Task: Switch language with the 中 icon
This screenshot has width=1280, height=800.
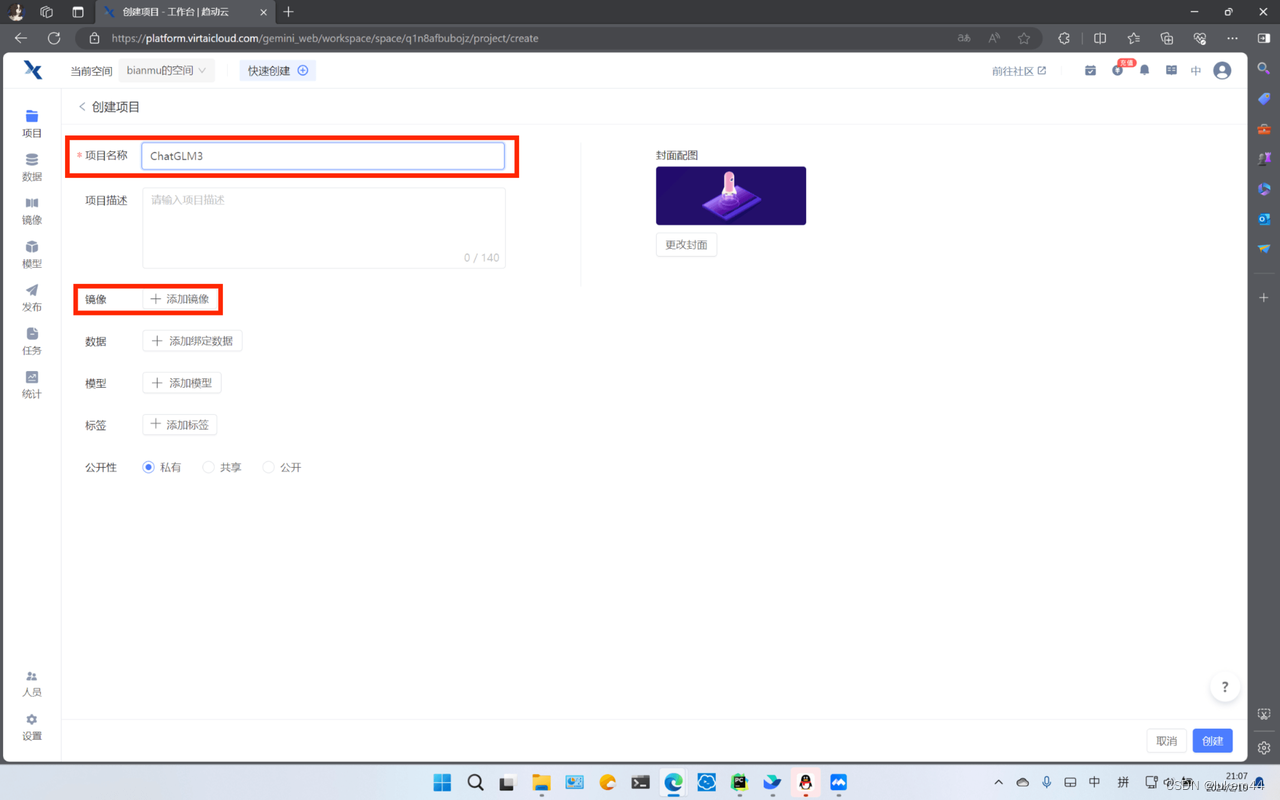Action: [1196, 71]
